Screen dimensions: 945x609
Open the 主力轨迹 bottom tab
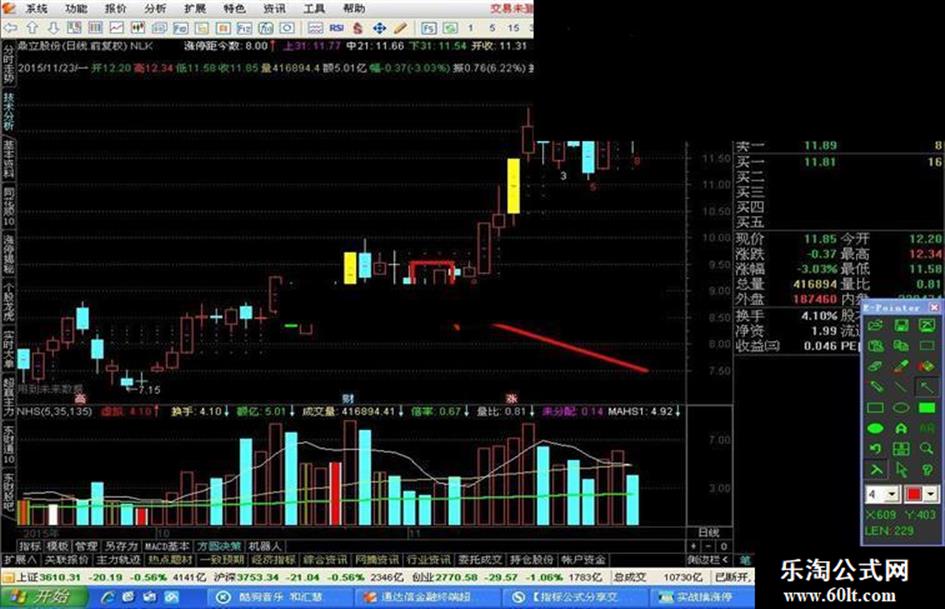(x=118, y=560)
